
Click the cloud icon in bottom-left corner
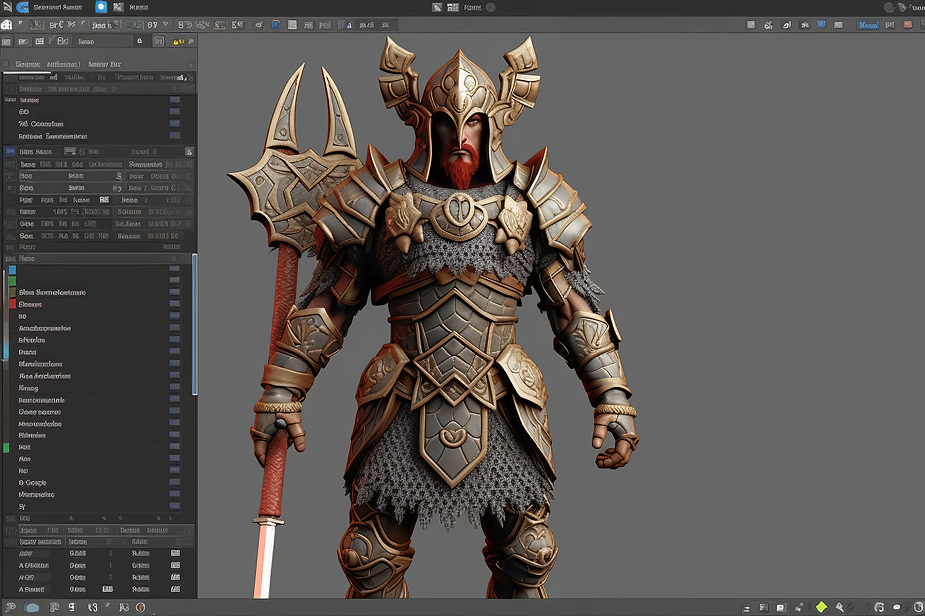coord(32,607)
